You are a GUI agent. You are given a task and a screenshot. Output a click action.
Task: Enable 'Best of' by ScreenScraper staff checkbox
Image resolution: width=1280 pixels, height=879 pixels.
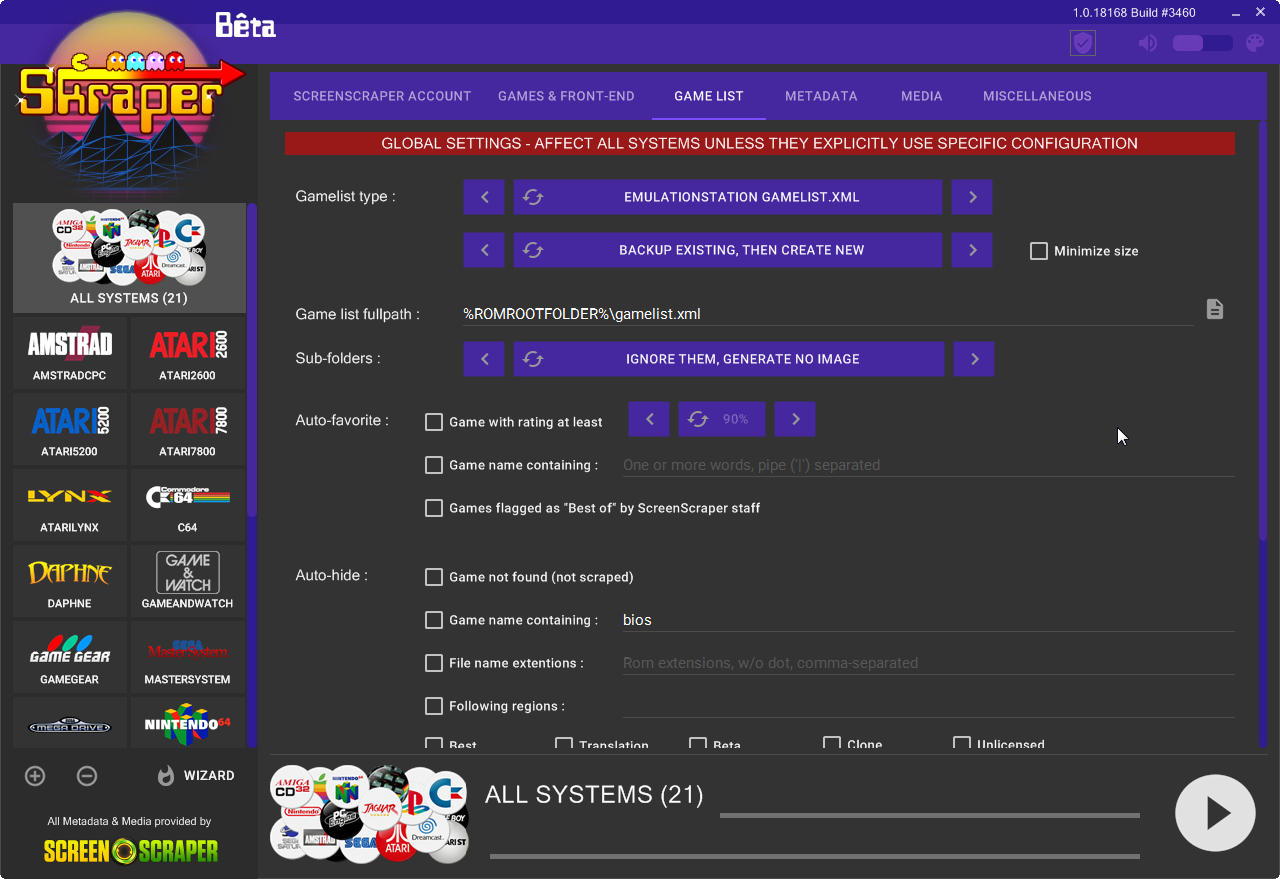[434, 508]
